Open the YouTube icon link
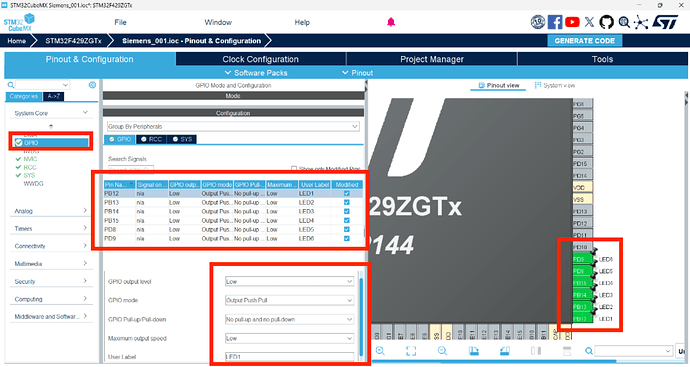The image size is (690, 367). click(x=572, y=22)
